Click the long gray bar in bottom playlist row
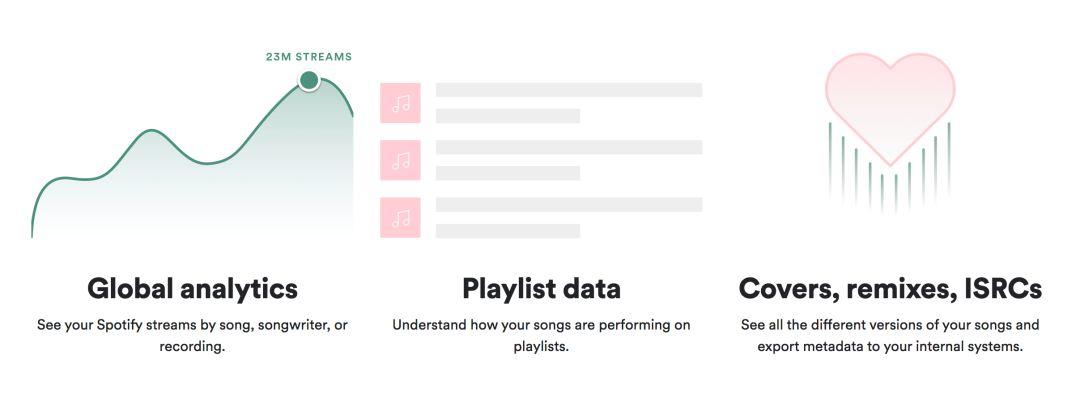Image resolution: width=1080 pixels, height=403 pixels. pyautogui.click(x=569, y=204)
